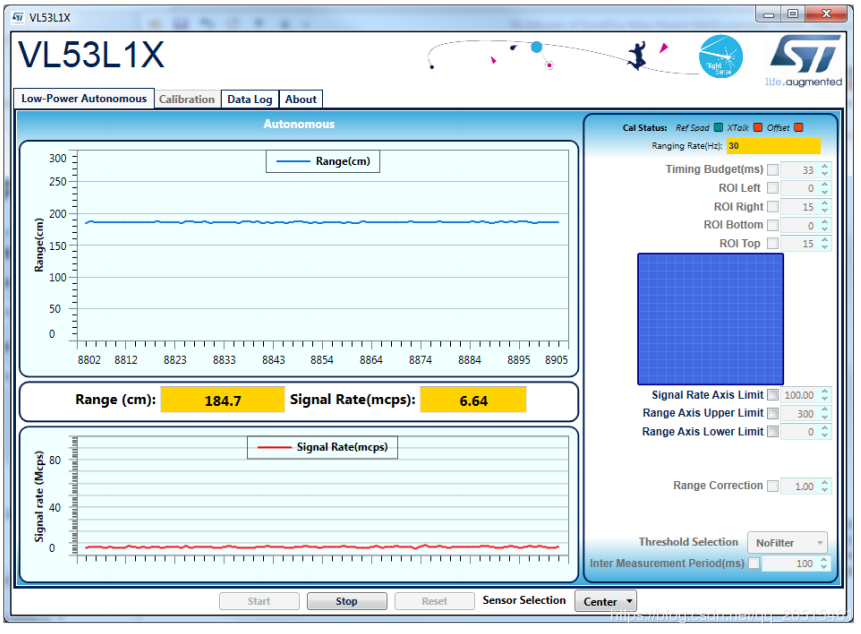The width and height of the screenshot is (861, 634).
Task: Open the Data Log tab
Action: (249, 99)
